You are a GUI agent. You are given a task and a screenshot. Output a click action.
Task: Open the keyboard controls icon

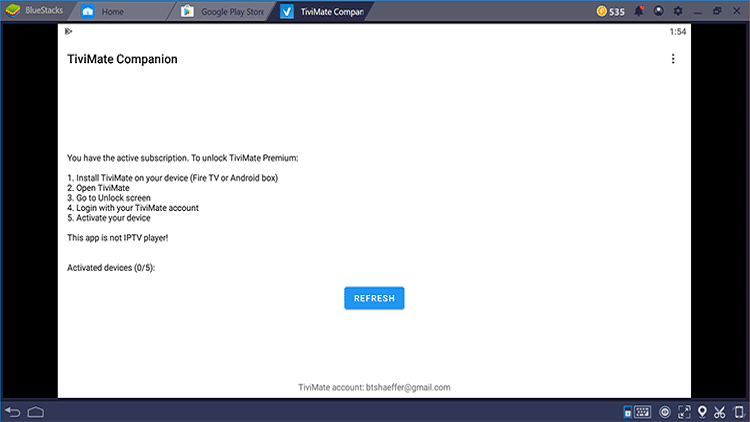pyautogui.click(x=642, y=411)
